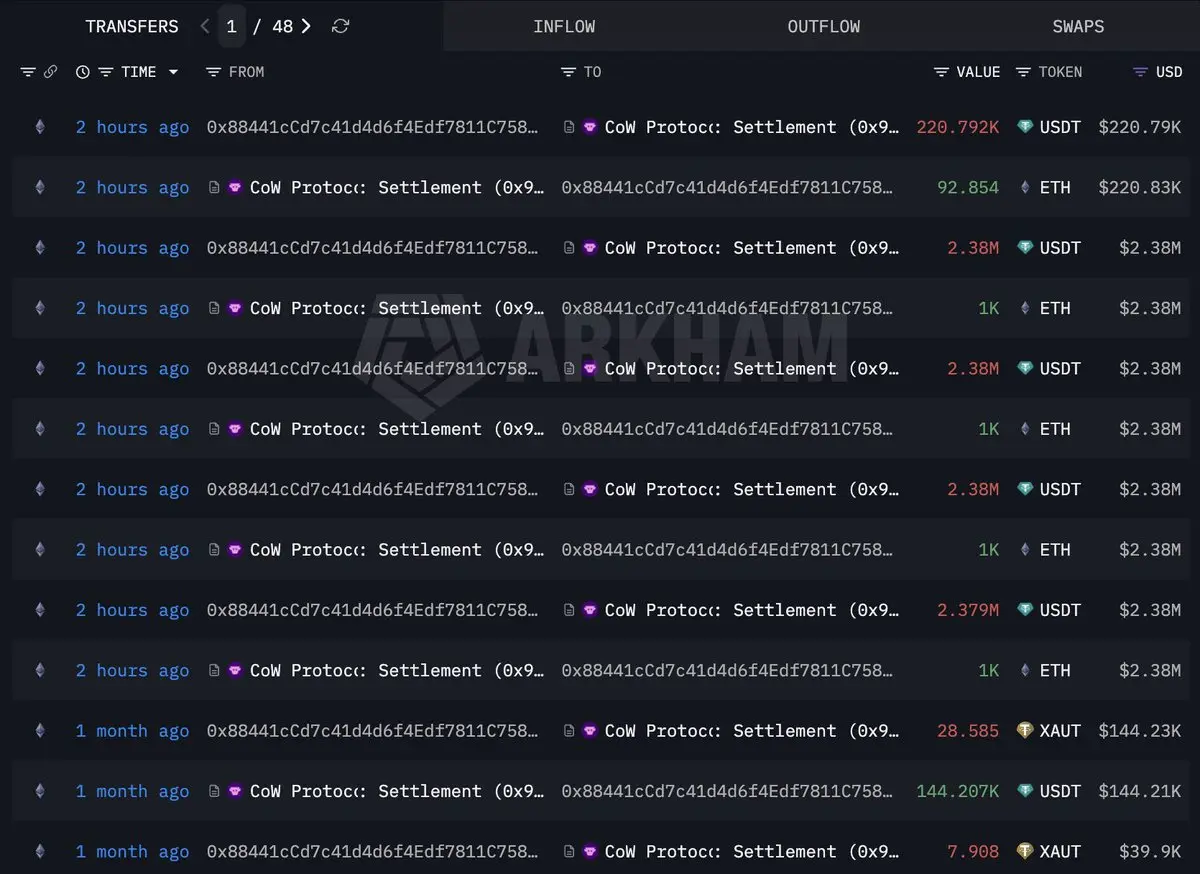Select the USD amount $220.83K
This screenshot has height=874, width=1200.
tap(1139, 187)
